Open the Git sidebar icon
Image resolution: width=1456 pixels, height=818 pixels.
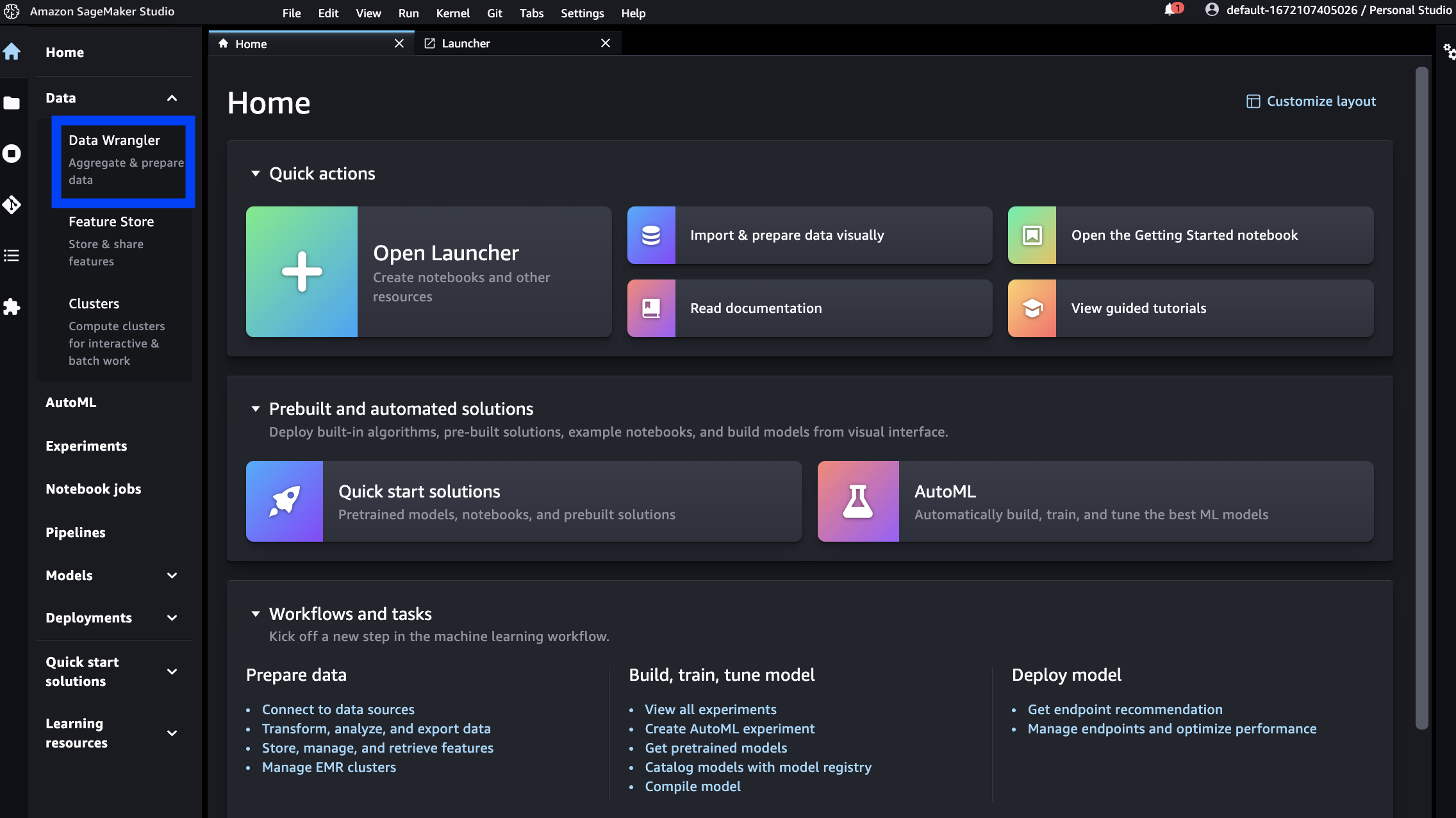(12, 204)
